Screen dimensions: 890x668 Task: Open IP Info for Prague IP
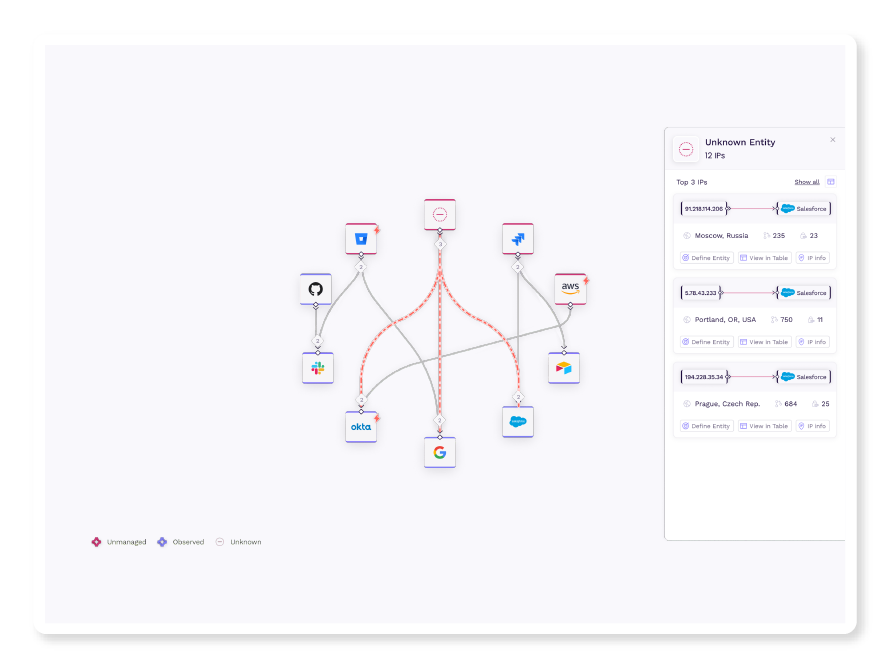click(813, 426)
